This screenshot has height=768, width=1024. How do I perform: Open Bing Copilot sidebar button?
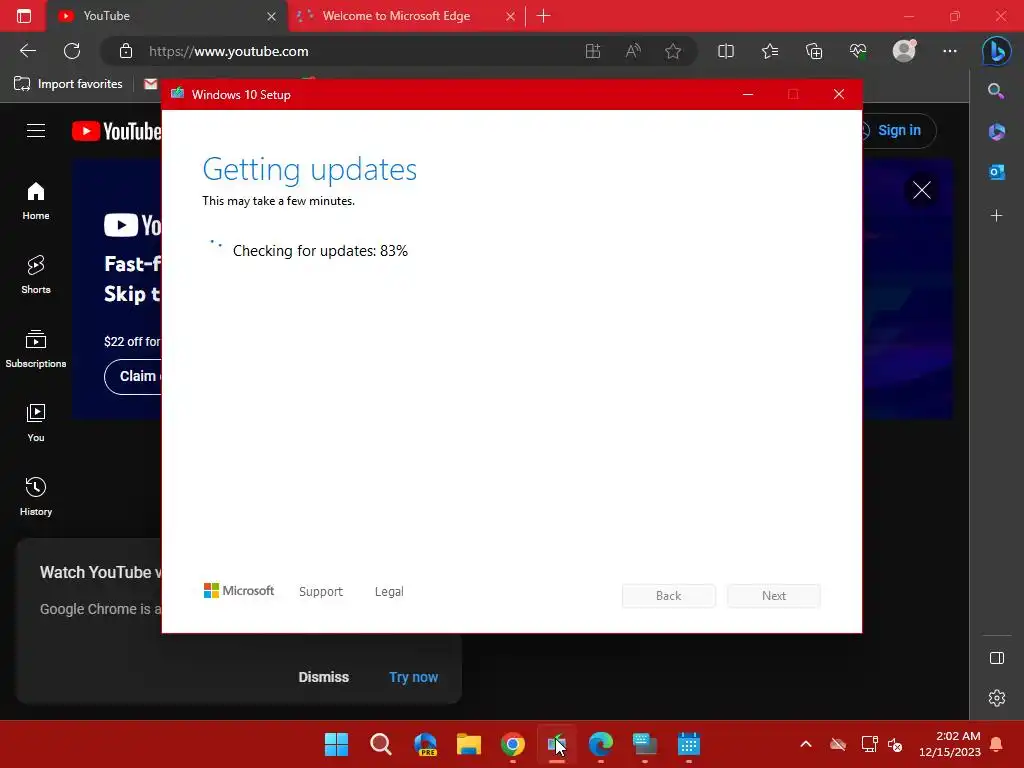click(x=997, y=51)
